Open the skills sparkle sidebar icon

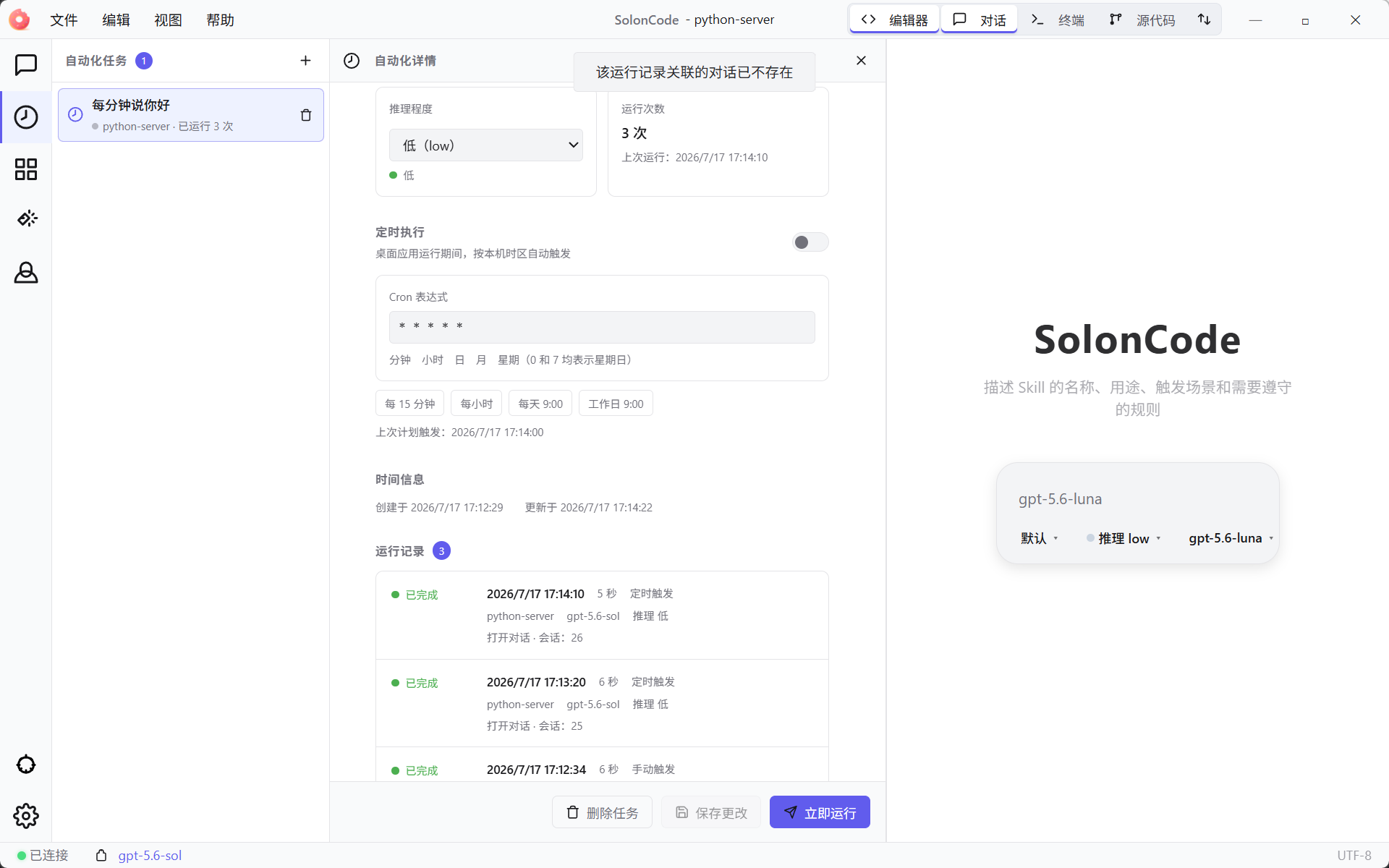26,218
